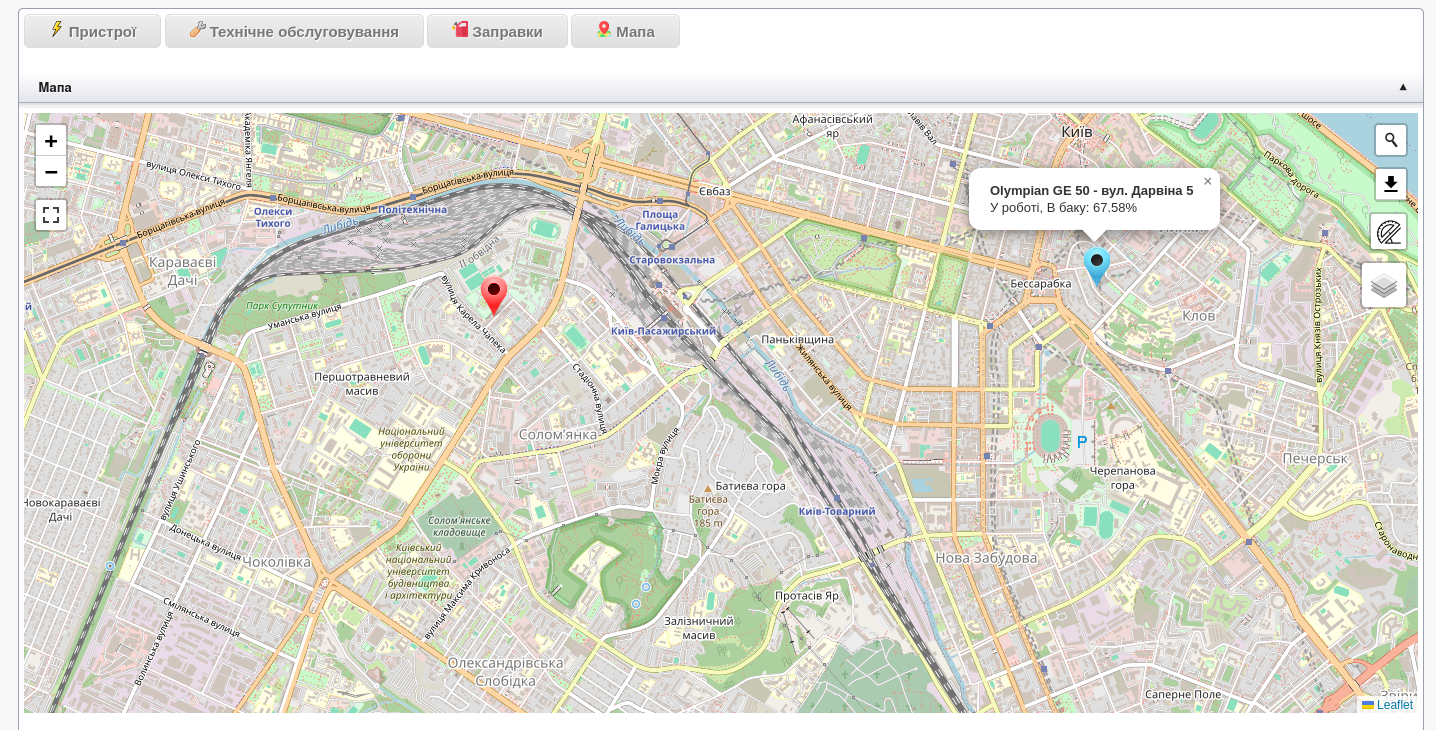Open the map layers selector
The height and width of the screenshot is (730, 1436).
coord(1384,286)
